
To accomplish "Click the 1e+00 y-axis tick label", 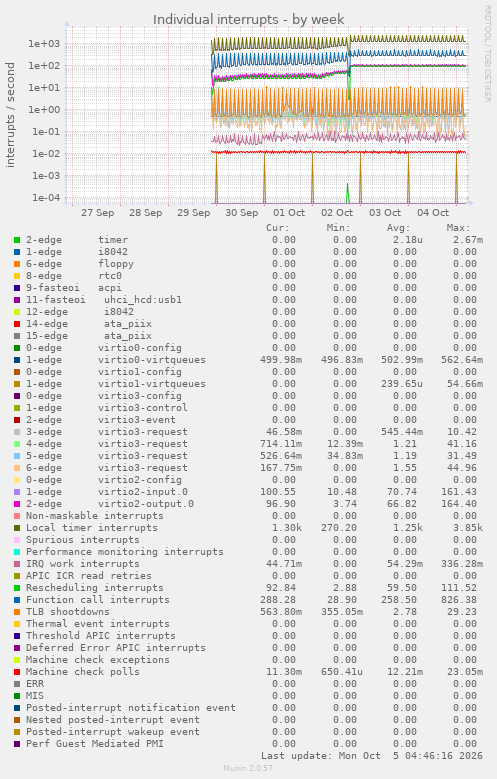I will coord(44,110).
